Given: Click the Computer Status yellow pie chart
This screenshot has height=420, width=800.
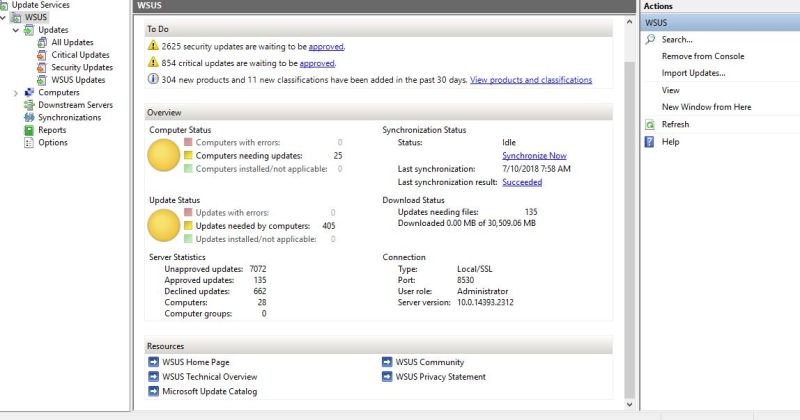Looking at the screenshot, I should coord(164,155).
